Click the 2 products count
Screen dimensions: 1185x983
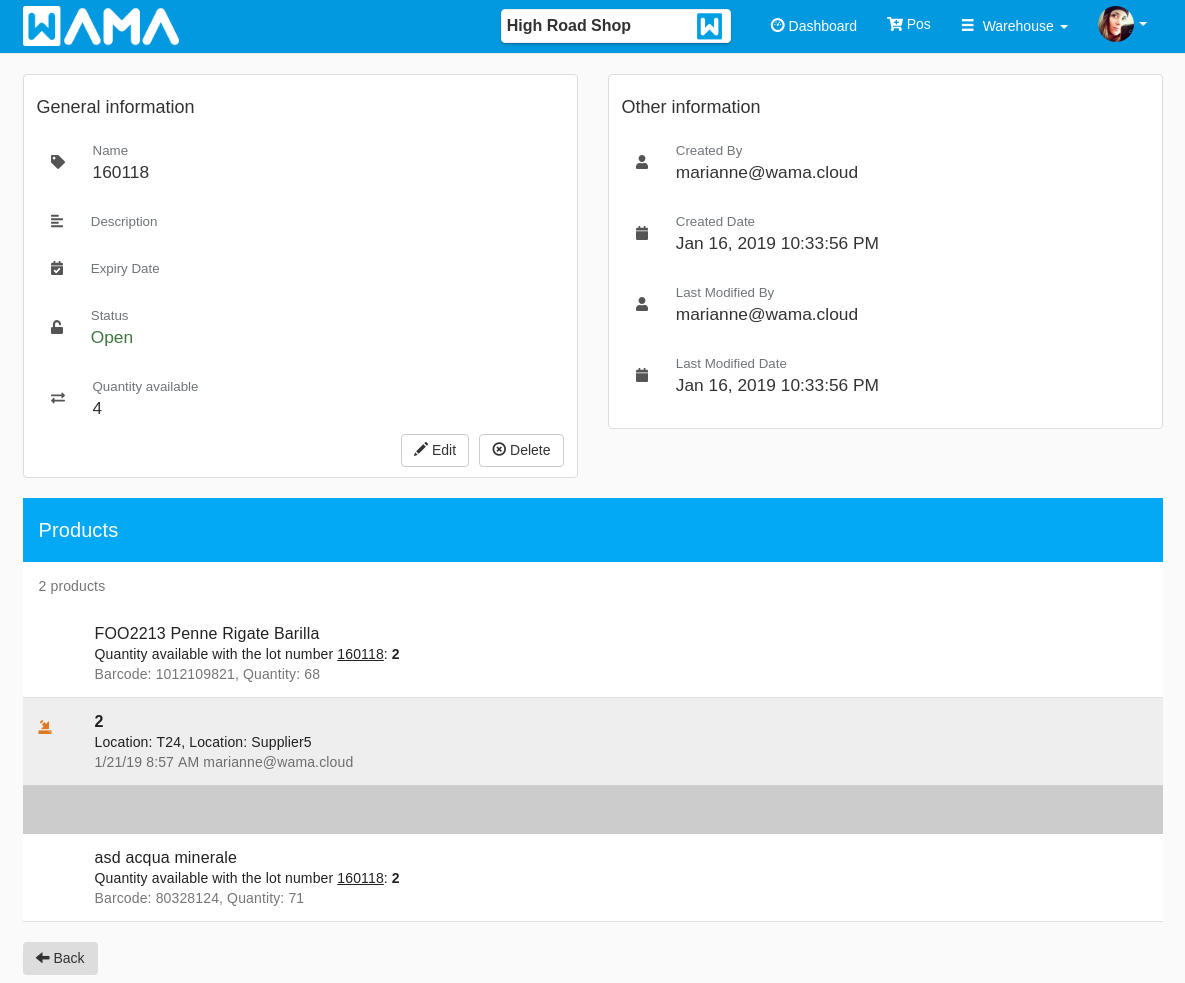72,586
